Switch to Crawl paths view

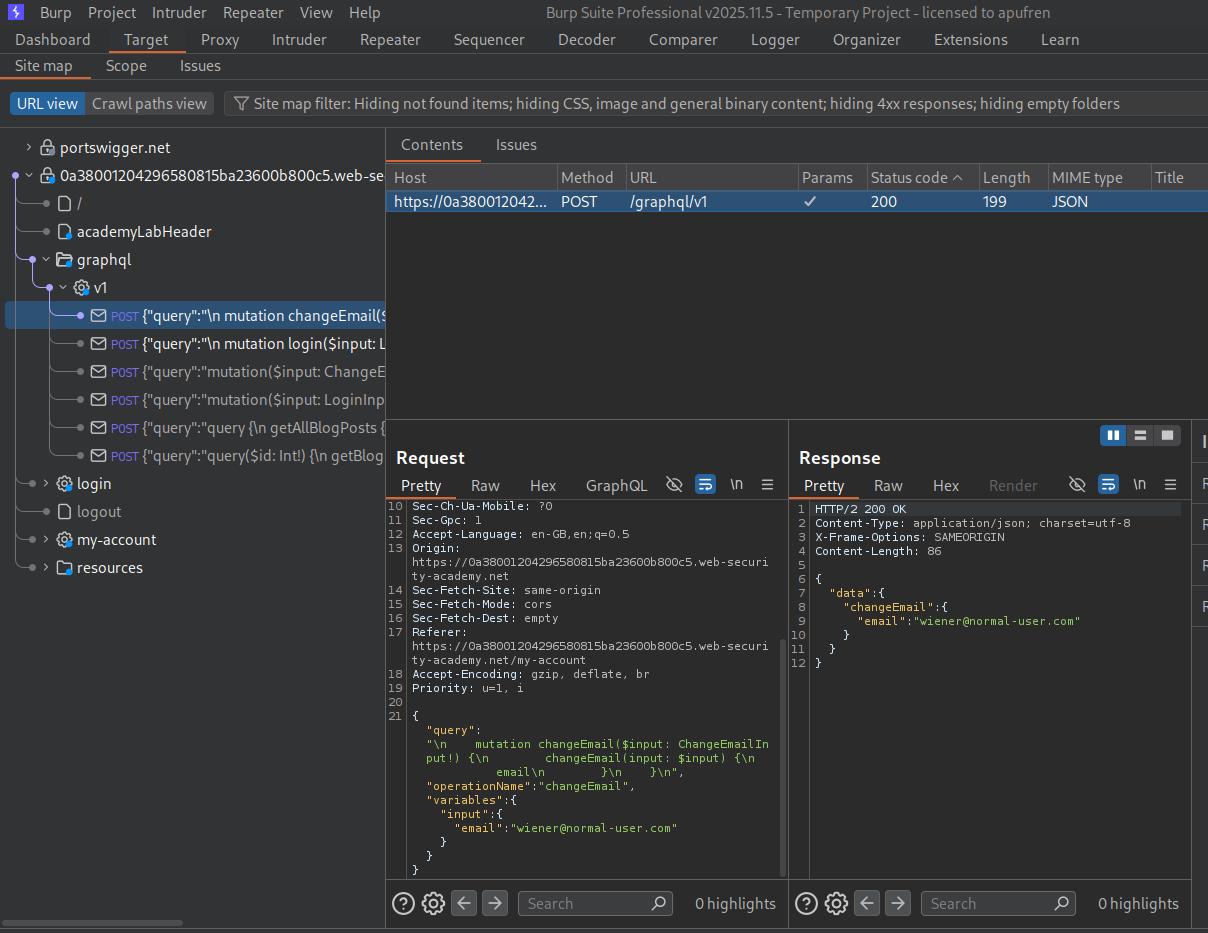point(149,104)
